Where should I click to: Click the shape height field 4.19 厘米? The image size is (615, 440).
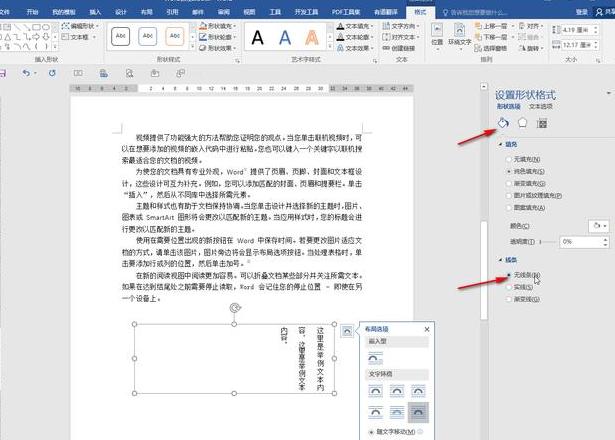(x=576, y=30)
